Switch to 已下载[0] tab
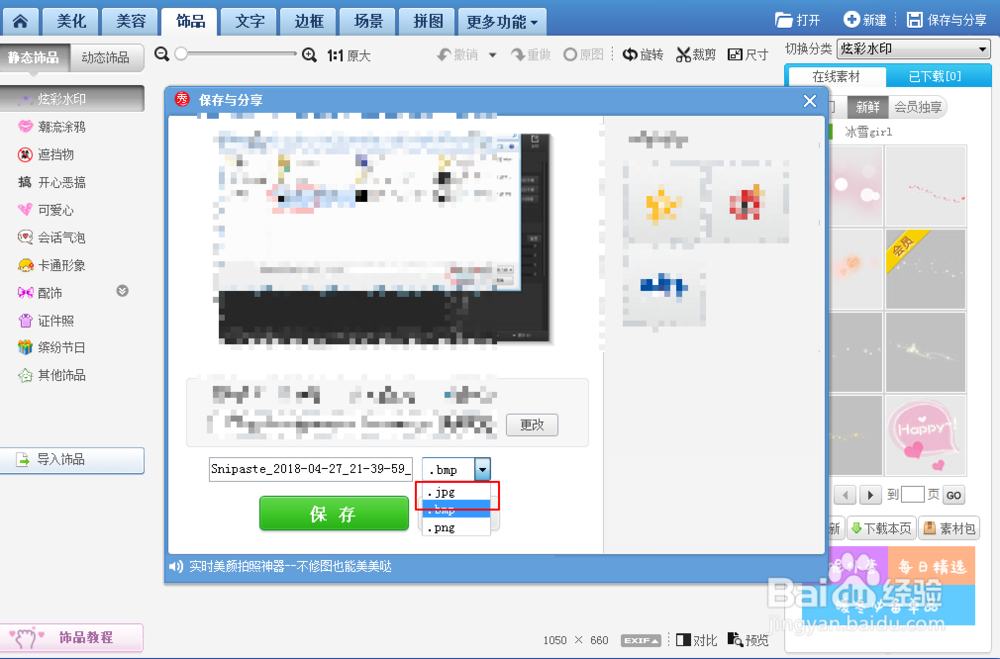1000x659 pixels. pyautogui.click(x=935, y=77)
